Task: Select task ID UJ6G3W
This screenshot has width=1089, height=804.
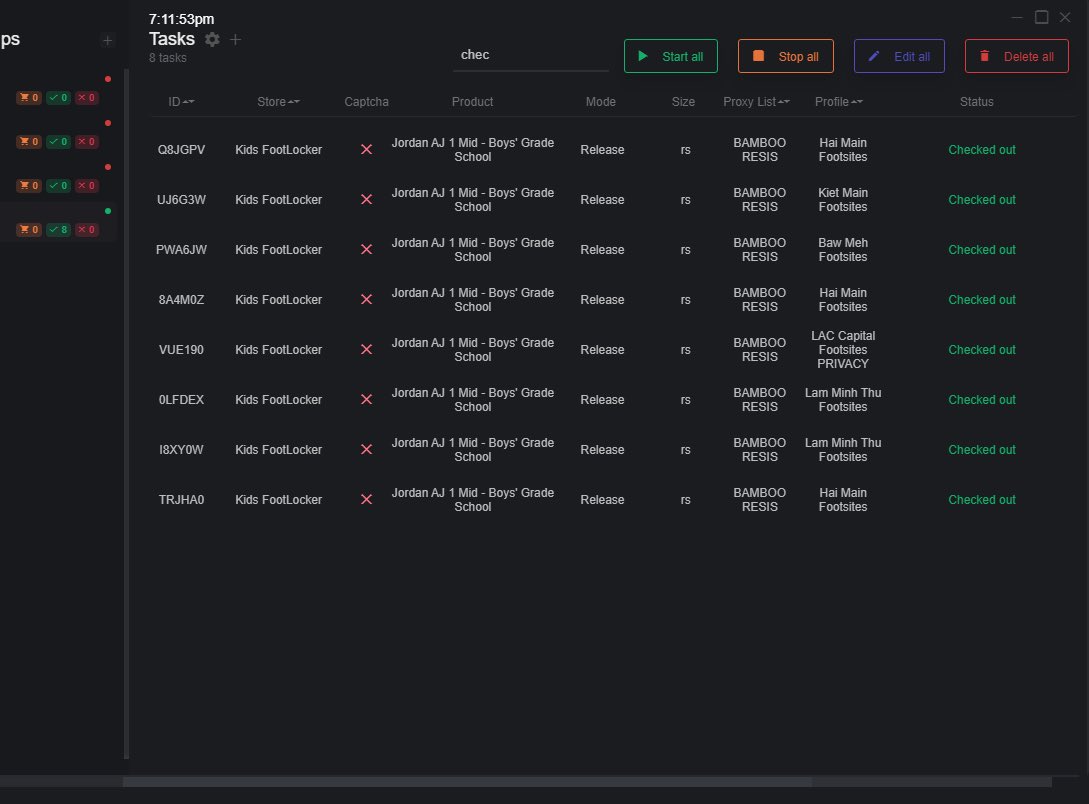Action: pyautogui.click(x=181, y=199)
